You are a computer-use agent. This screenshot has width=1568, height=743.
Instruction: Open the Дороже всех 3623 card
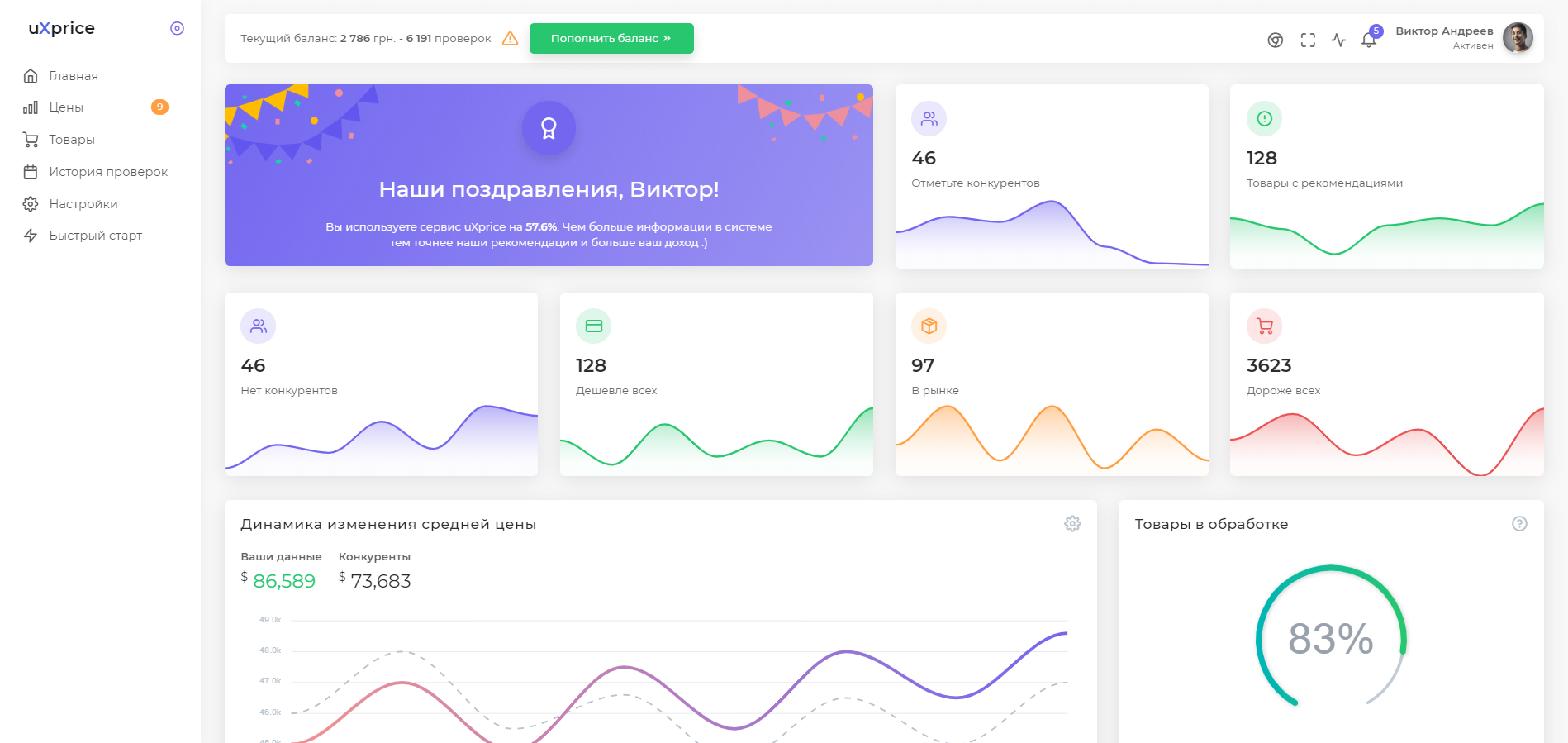pos(1386,383)
